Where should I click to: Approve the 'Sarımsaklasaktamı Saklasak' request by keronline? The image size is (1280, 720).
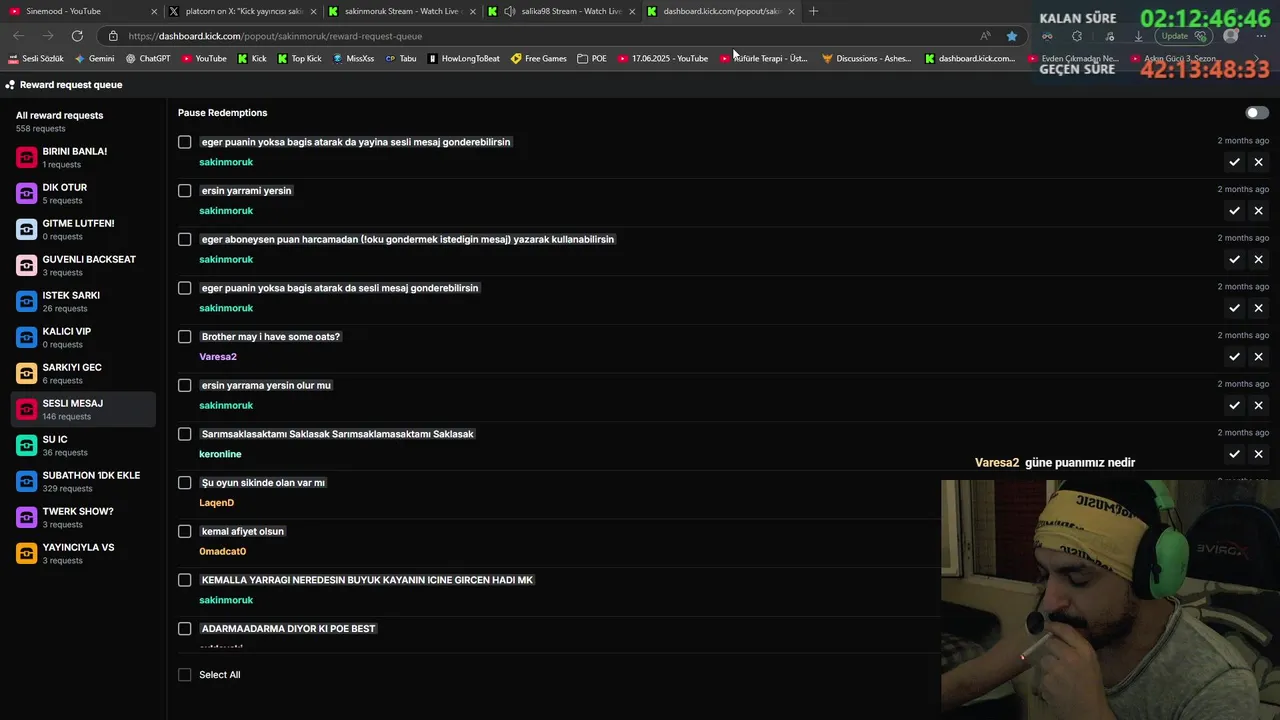pos(1234,454)
